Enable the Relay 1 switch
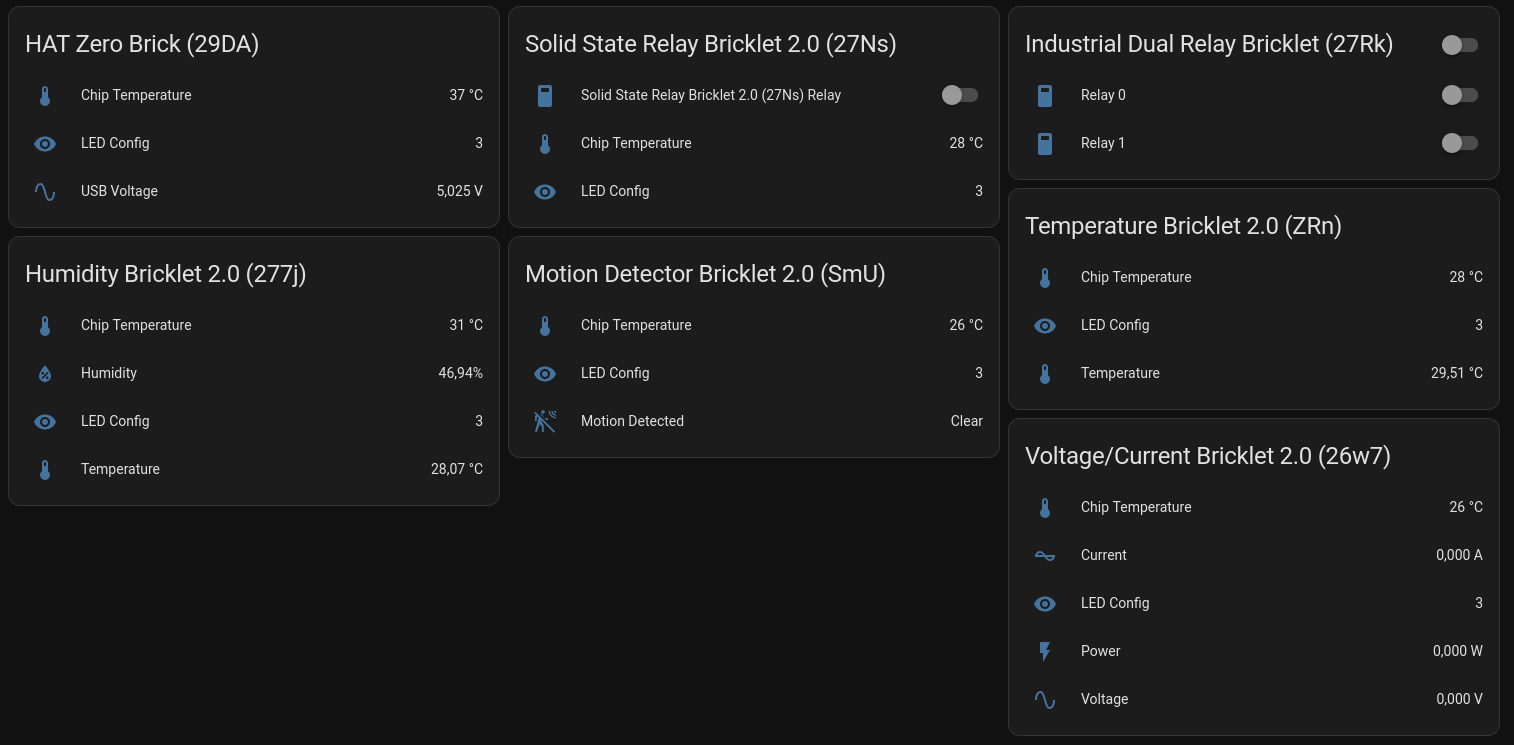The width and height of the screenshot is (1514, 745). tap(1460, 143)
